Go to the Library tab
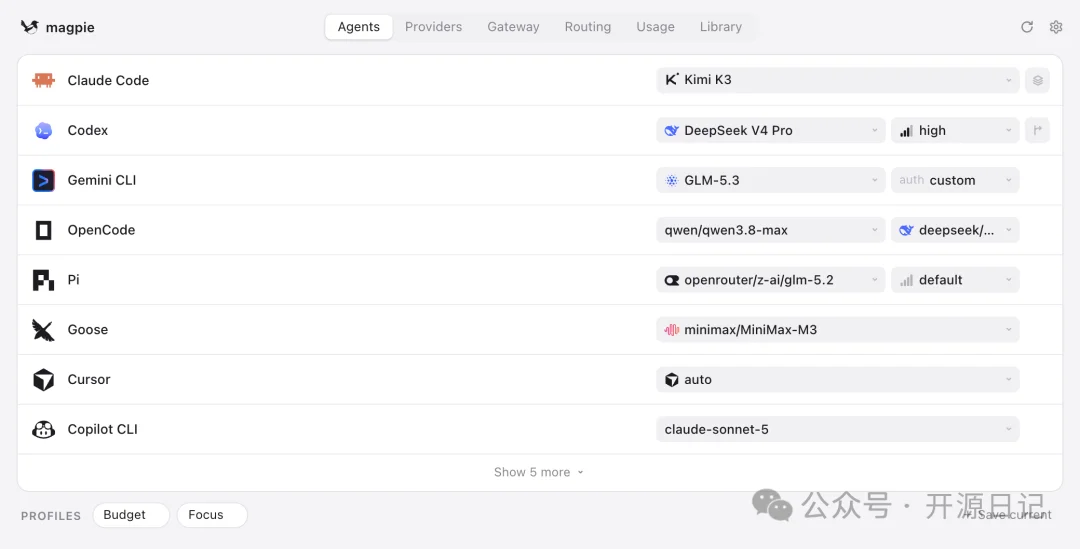The width and height of the screenshot is (1080, 549). pos(720,27)
